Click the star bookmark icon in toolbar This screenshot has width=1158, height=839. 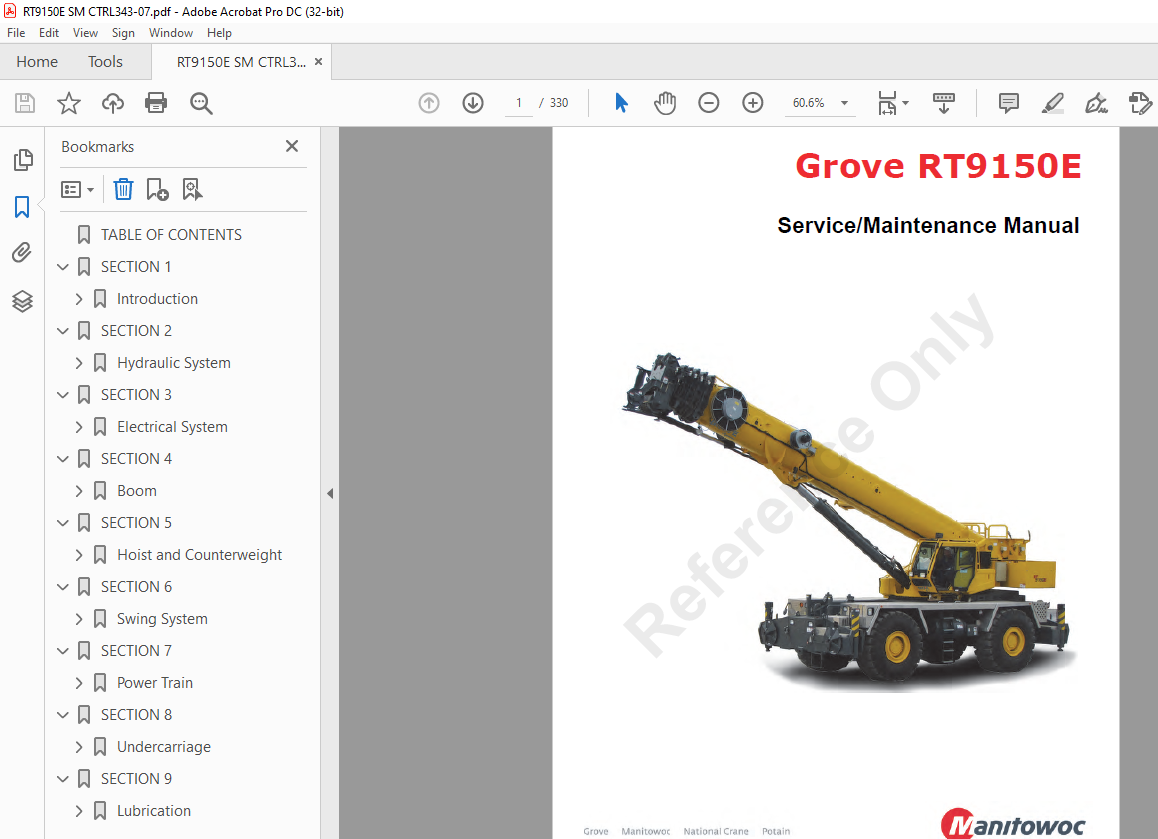pyautogui.click(x=69, y=103)
